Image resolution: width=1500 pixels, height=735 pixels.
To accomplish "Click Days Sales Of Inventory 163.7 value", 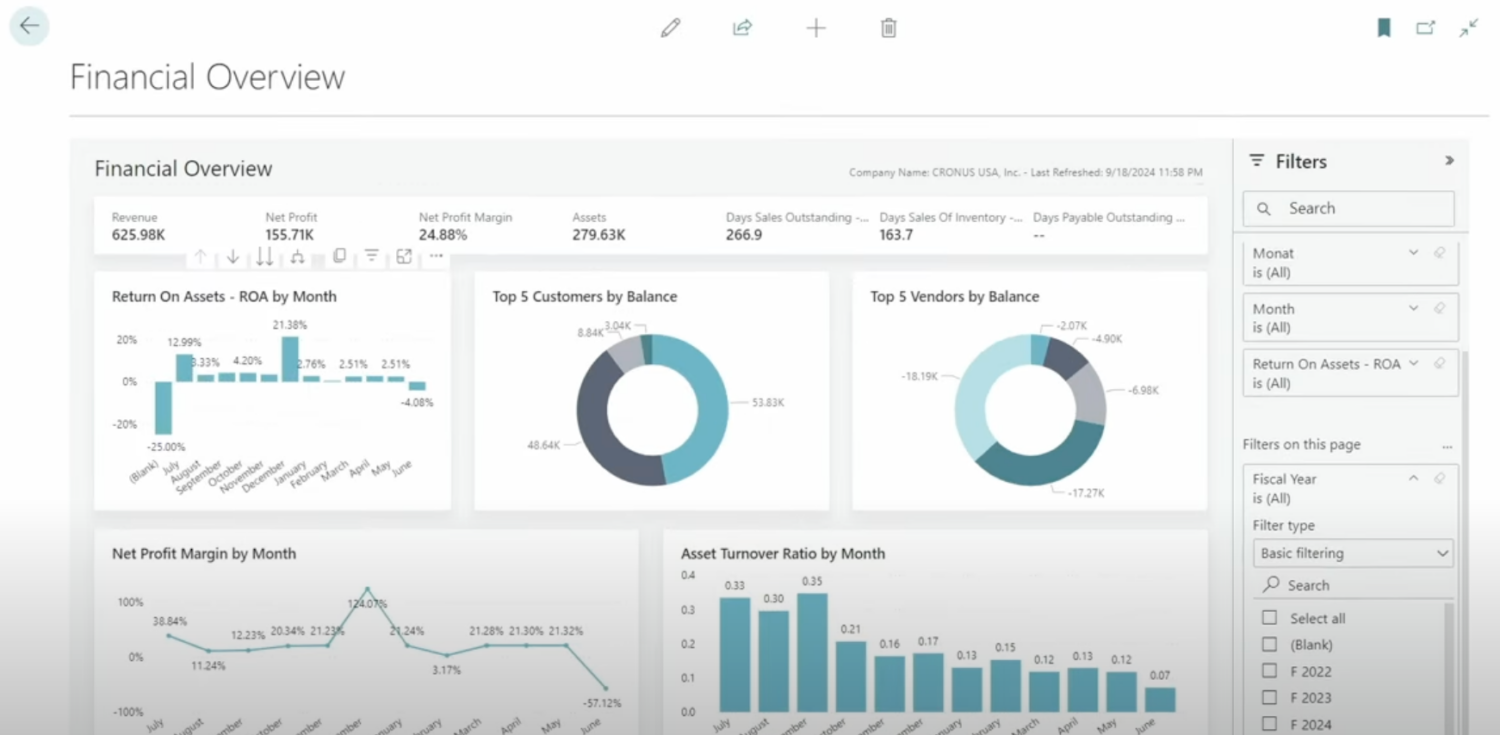I will [896, 235].
